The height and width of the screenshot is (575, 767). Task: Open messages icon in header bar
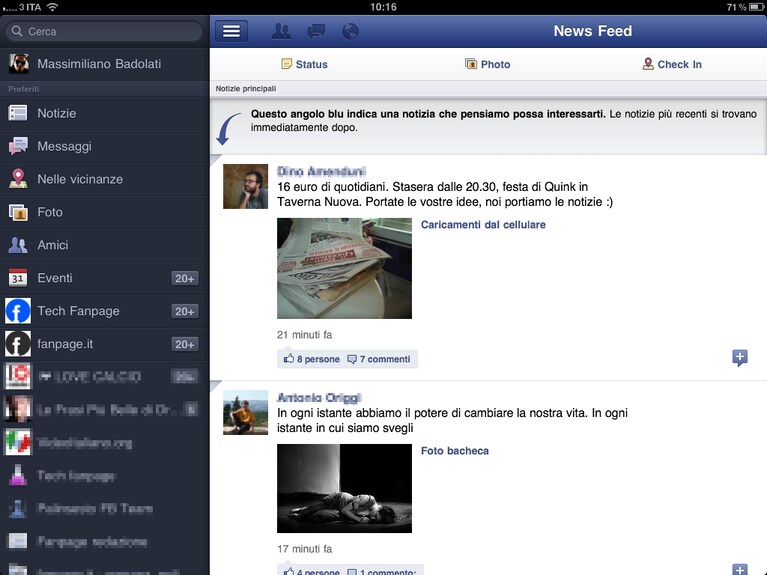pyautogui.click(x=316, y=31)
